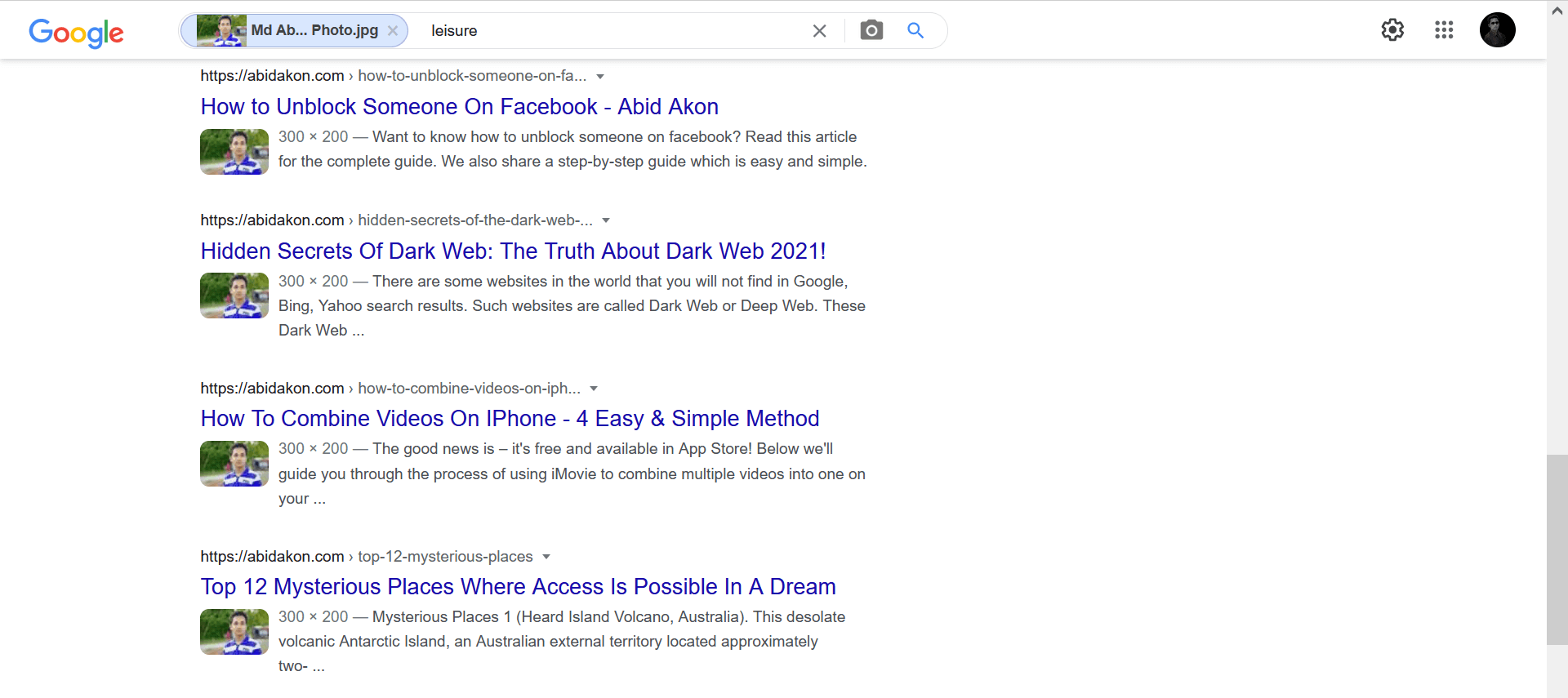Image resolution: width=1568 pixels, height=698 pixels.
Task: Clear the search box text
Action: 819,31
